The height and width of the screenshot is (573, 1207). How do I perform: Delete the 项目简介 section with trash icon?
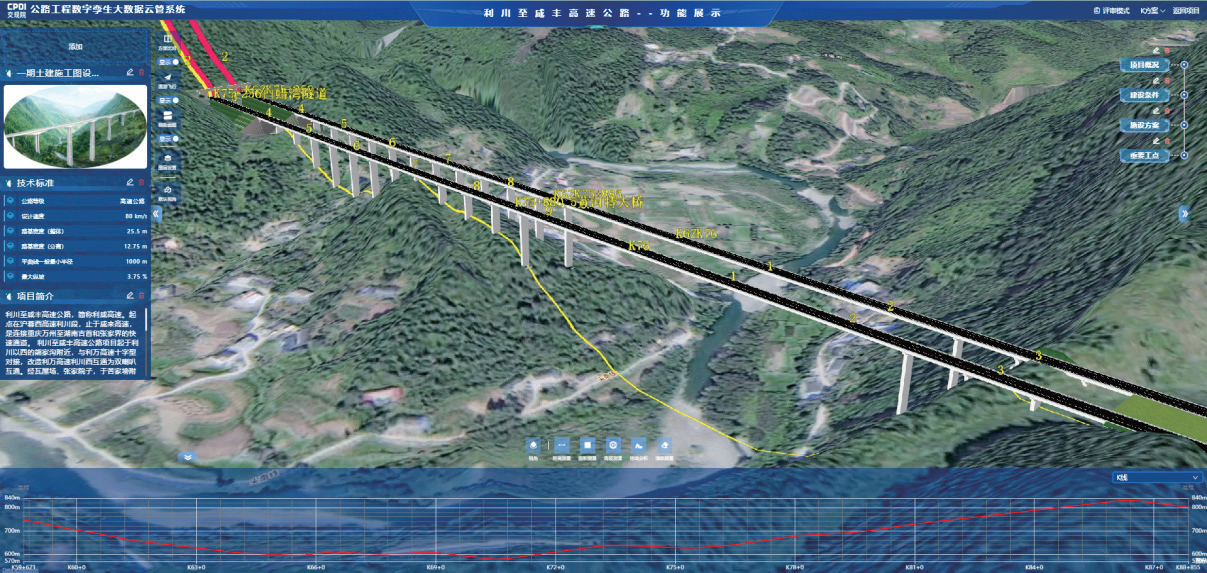pyautogui.click(x=141, y=296)
